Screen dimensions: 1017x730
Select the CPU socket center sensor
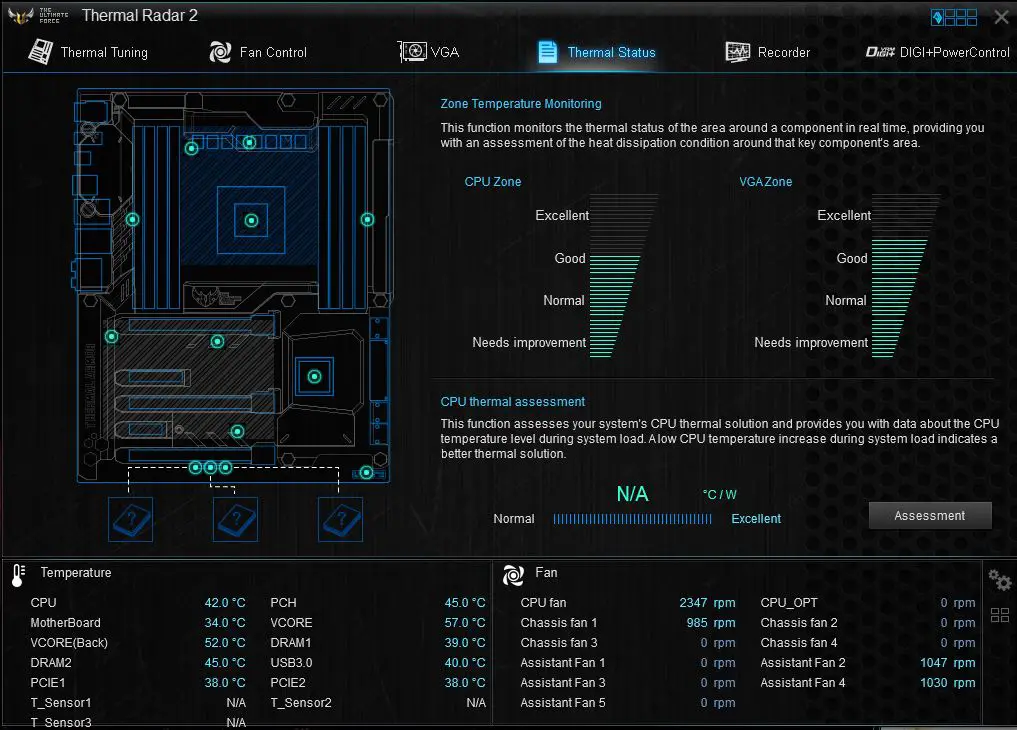(x=251, y=220)
